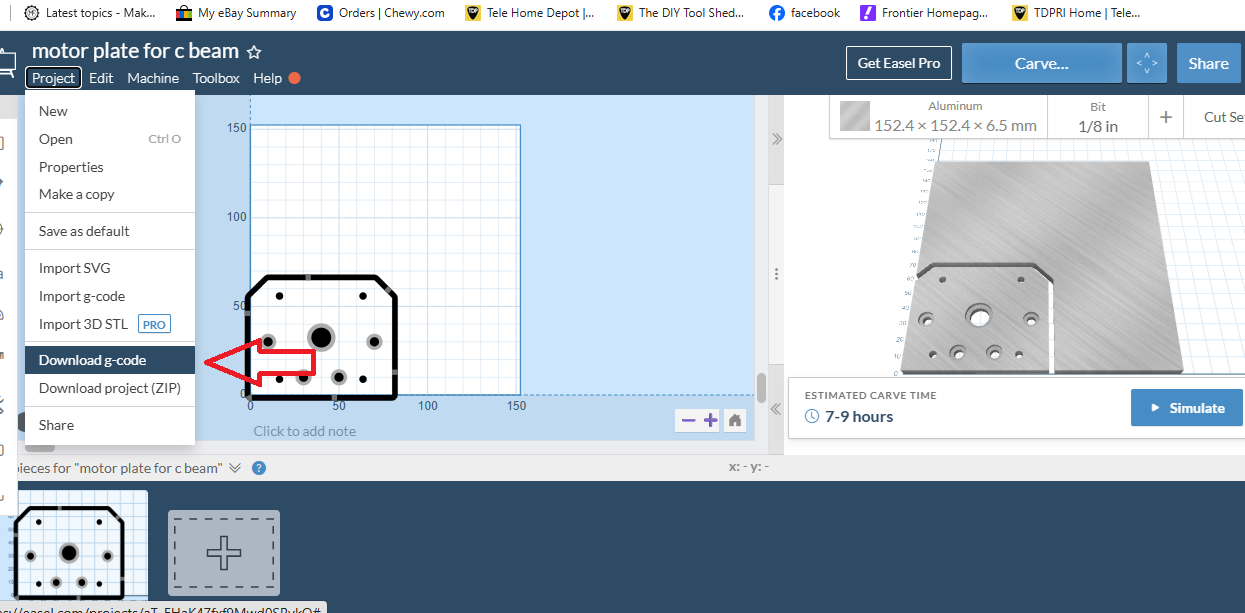Switch to Orders Chewy.com tab
The height and width of the screenshot is (613, 1245).
380,13
